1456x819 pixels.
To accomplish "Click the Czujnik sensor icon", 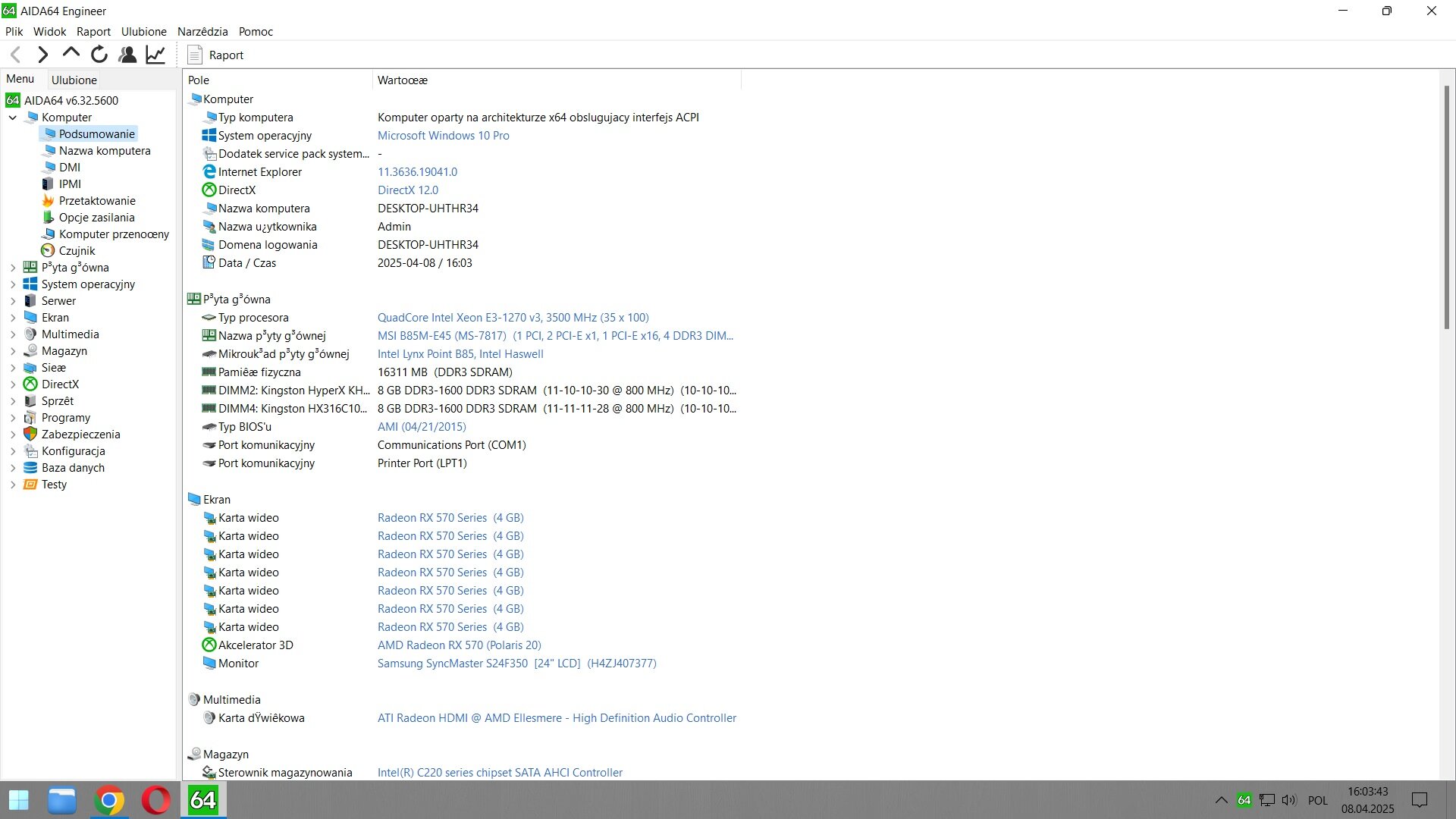I will click(x=48, y=250).
